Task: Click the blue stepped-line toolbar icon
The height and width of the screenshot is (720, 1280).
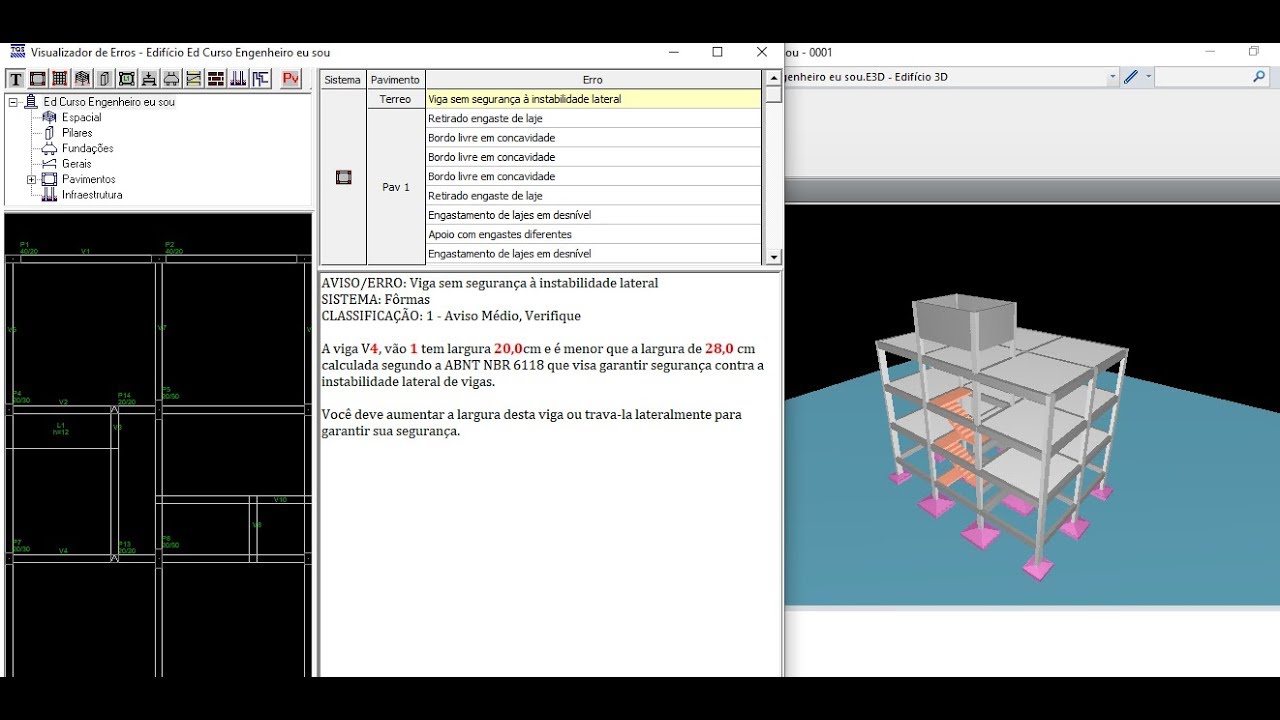Action: 260,79
